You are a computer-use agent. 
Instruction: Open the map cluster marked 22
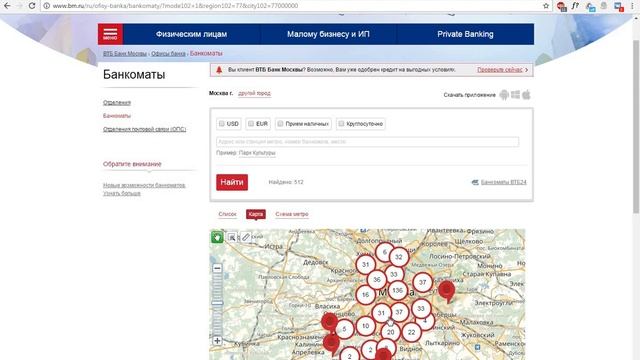[x=411, y=332]
